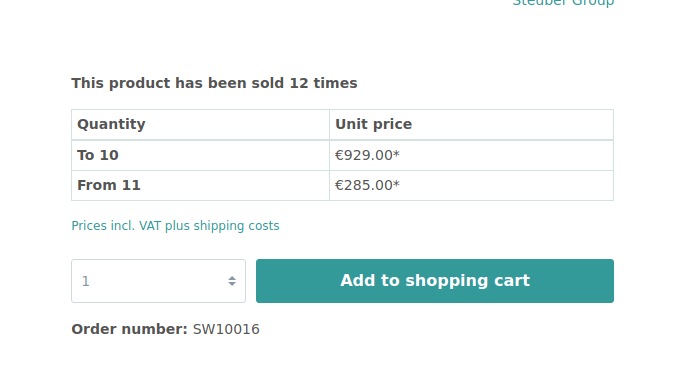679x376 pixels.
Task: Click the €929.00 unit price
Action: (x=364, y=155)
